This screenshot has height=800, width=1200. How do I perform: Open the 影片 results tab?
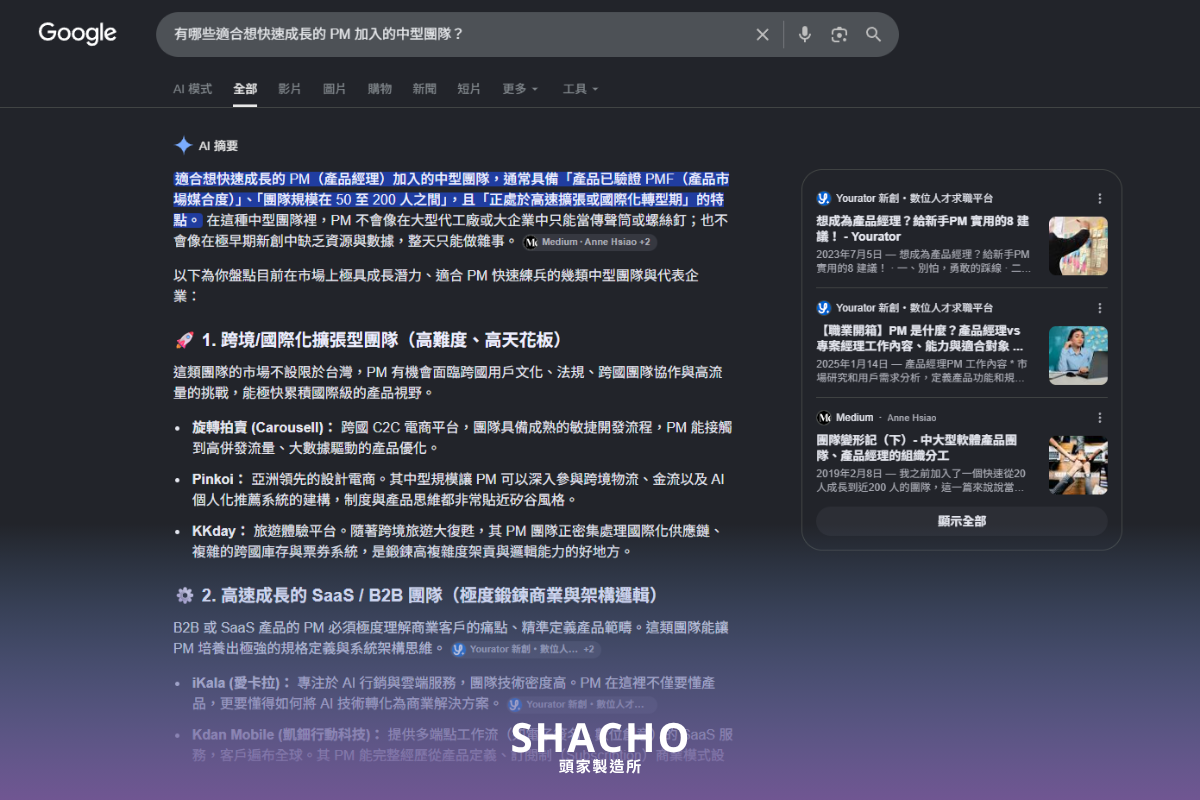[290, 89]
